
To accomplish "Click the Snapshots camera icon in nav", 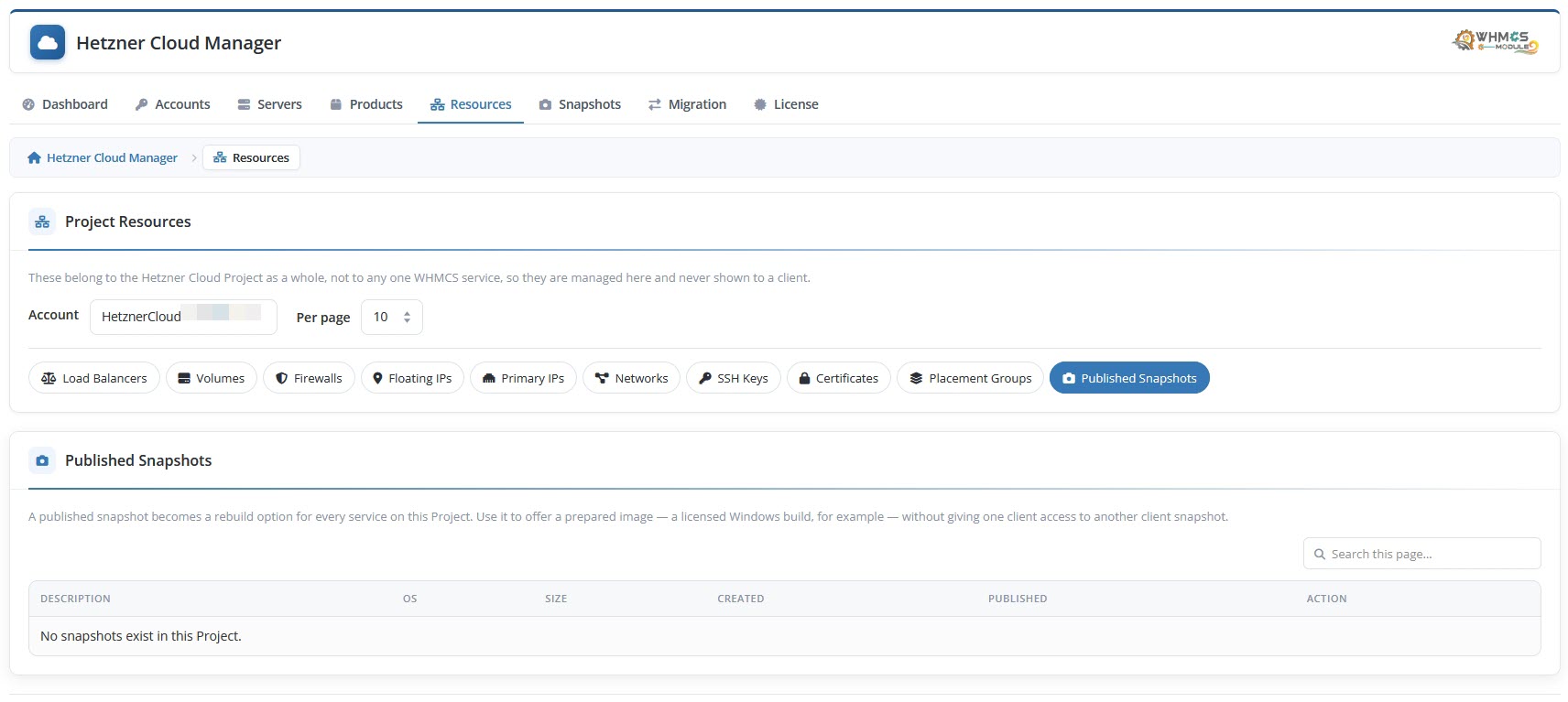I will pyautogui.click(x=545, y=104).
